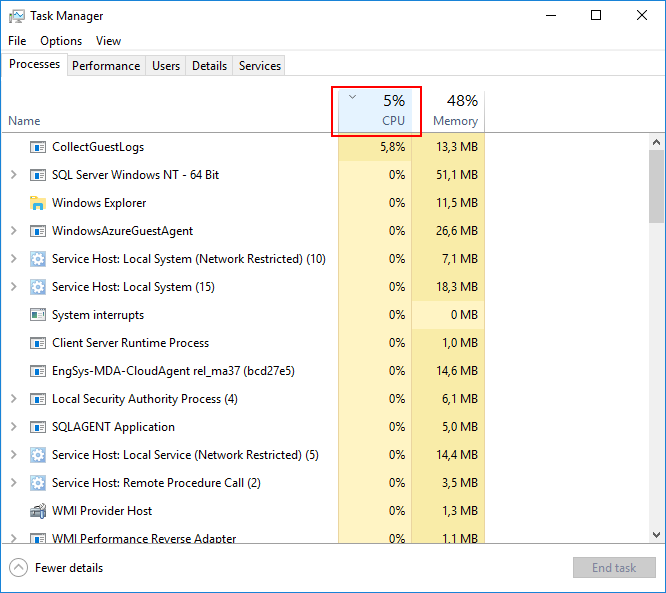The image size is (666, 593).
Task: Switch to the Details tab
Action: tap(209, 66)
